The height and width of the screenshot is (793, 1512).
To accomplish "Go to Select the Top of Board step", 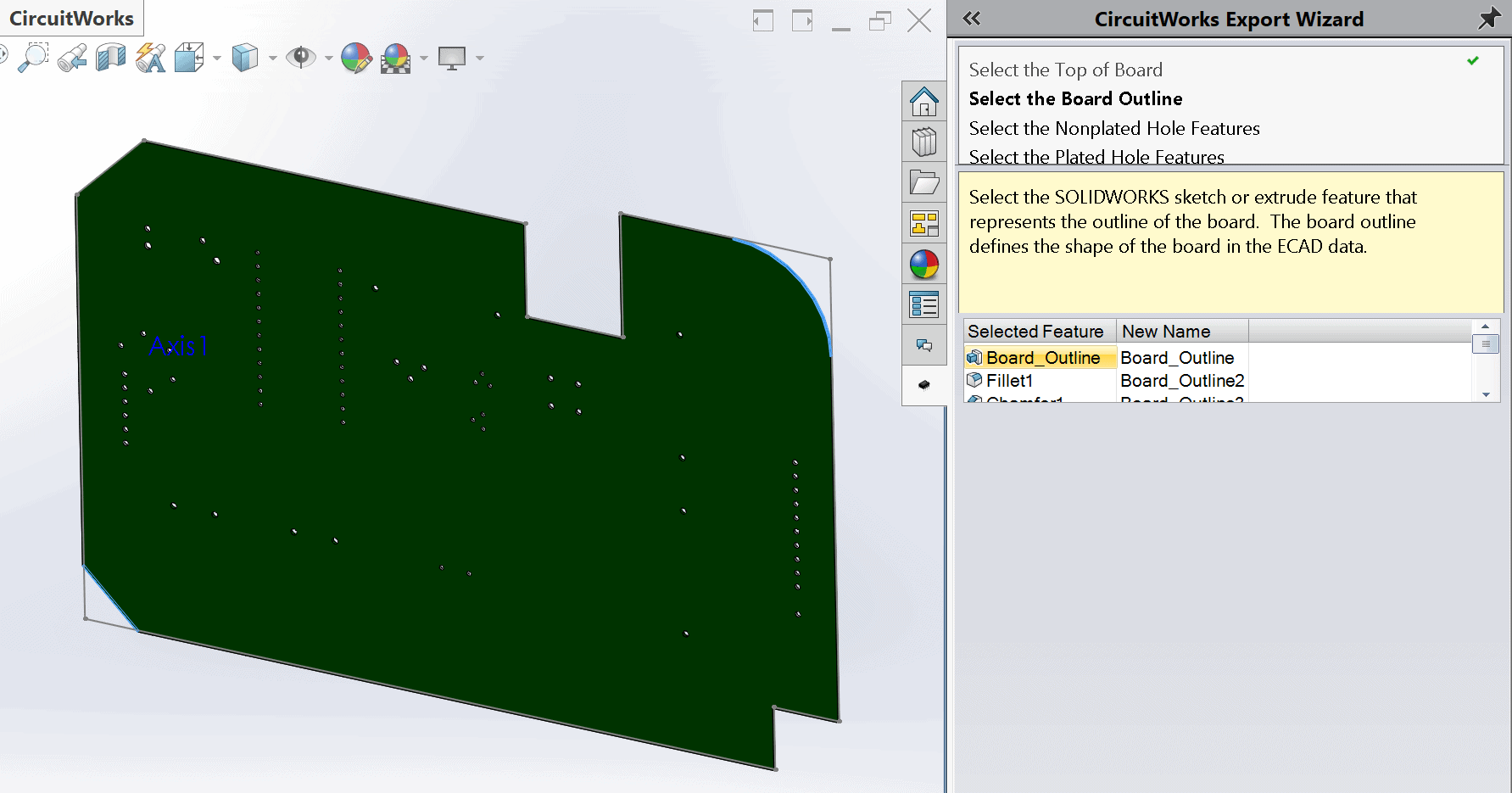I will [1065, 70].
